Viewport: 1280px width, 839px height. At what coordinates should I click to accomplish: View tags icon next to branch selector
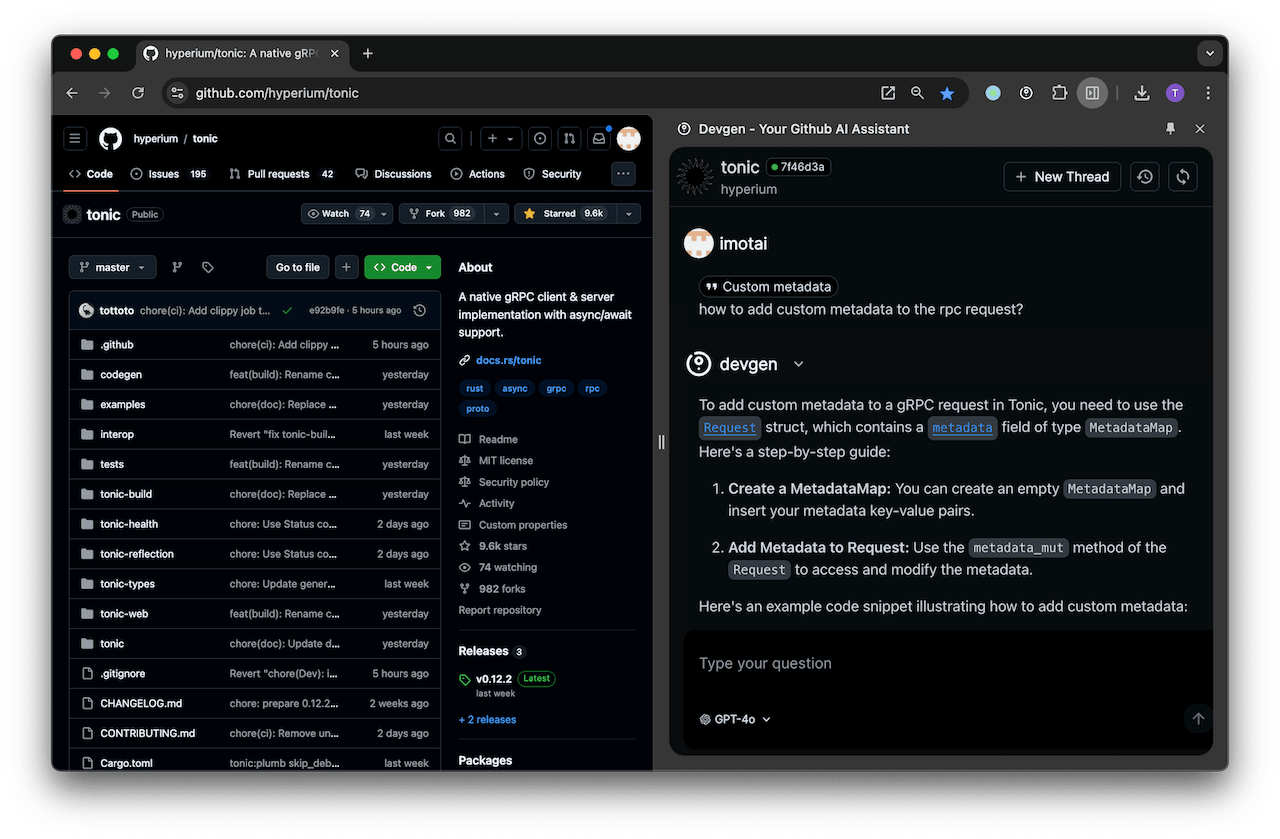(207, 267)
